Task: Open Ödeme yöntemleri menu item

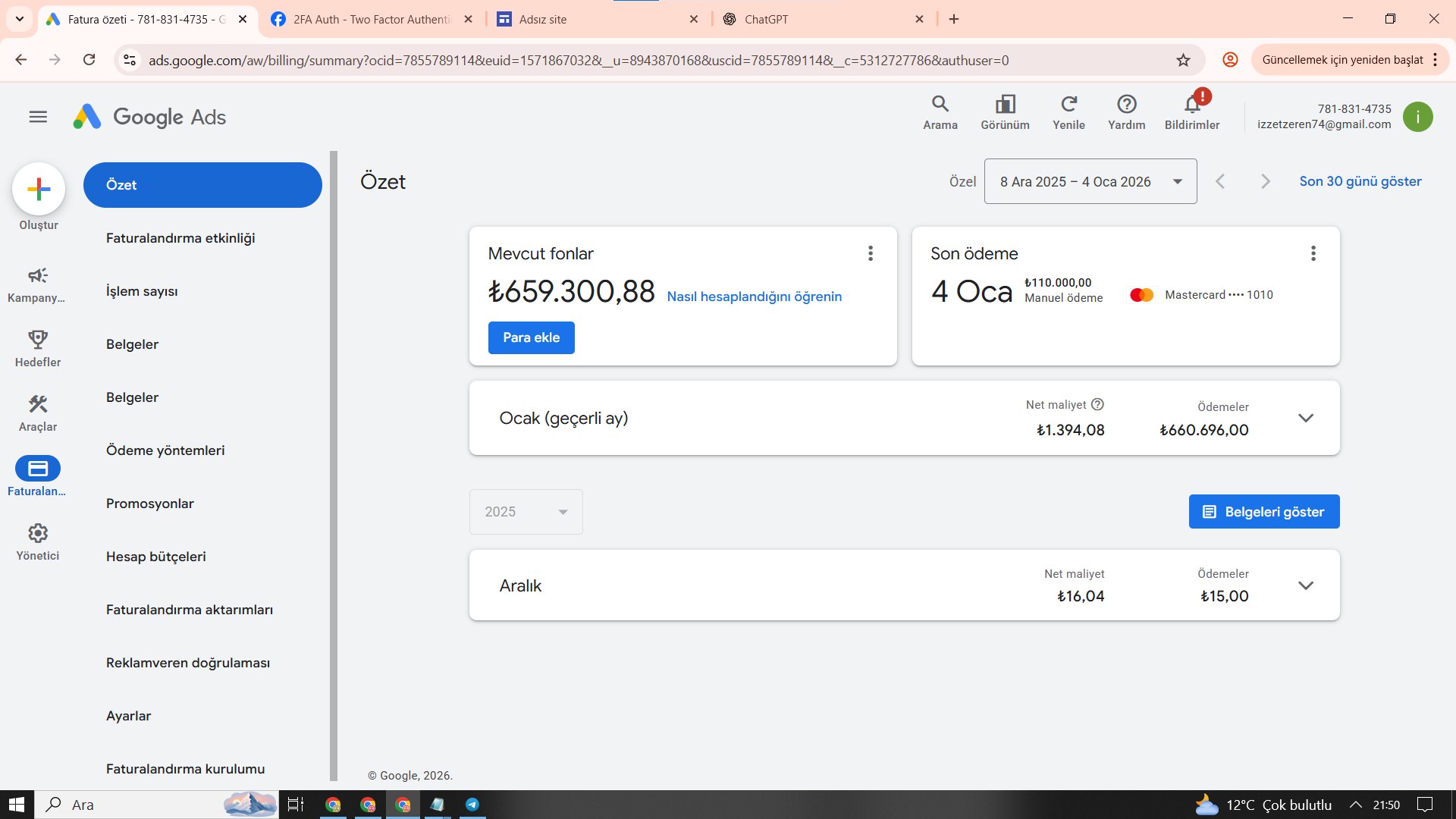Action: tap(165, 450)
